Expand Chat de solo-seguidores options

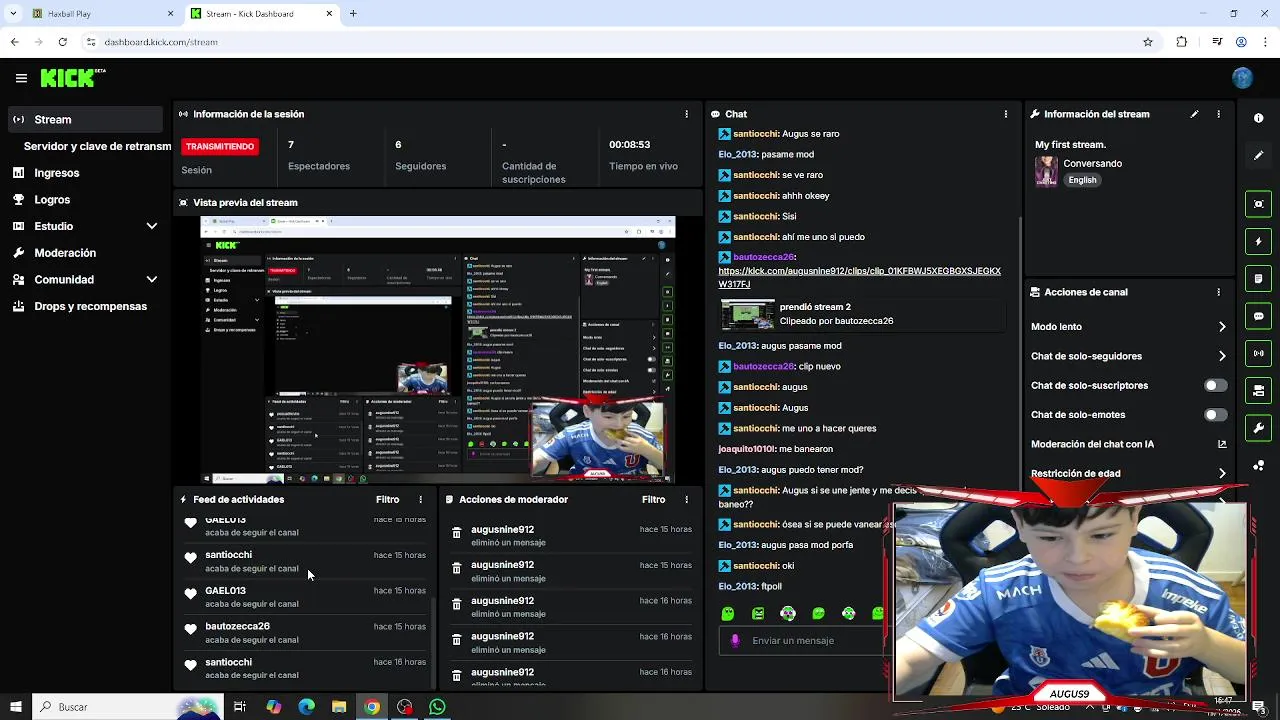(x=1222, y=356)
